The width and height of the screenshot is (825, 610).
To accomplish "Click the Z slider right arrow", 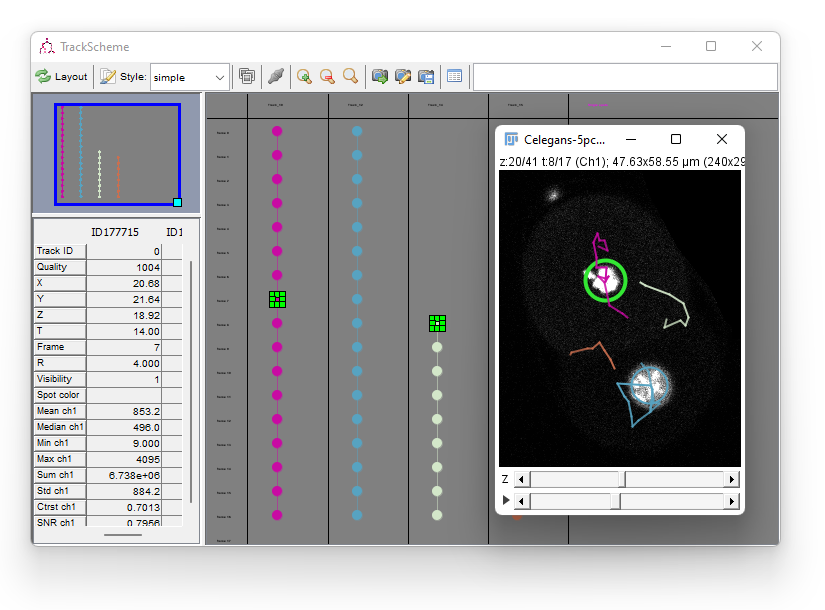I will point(731,479).
